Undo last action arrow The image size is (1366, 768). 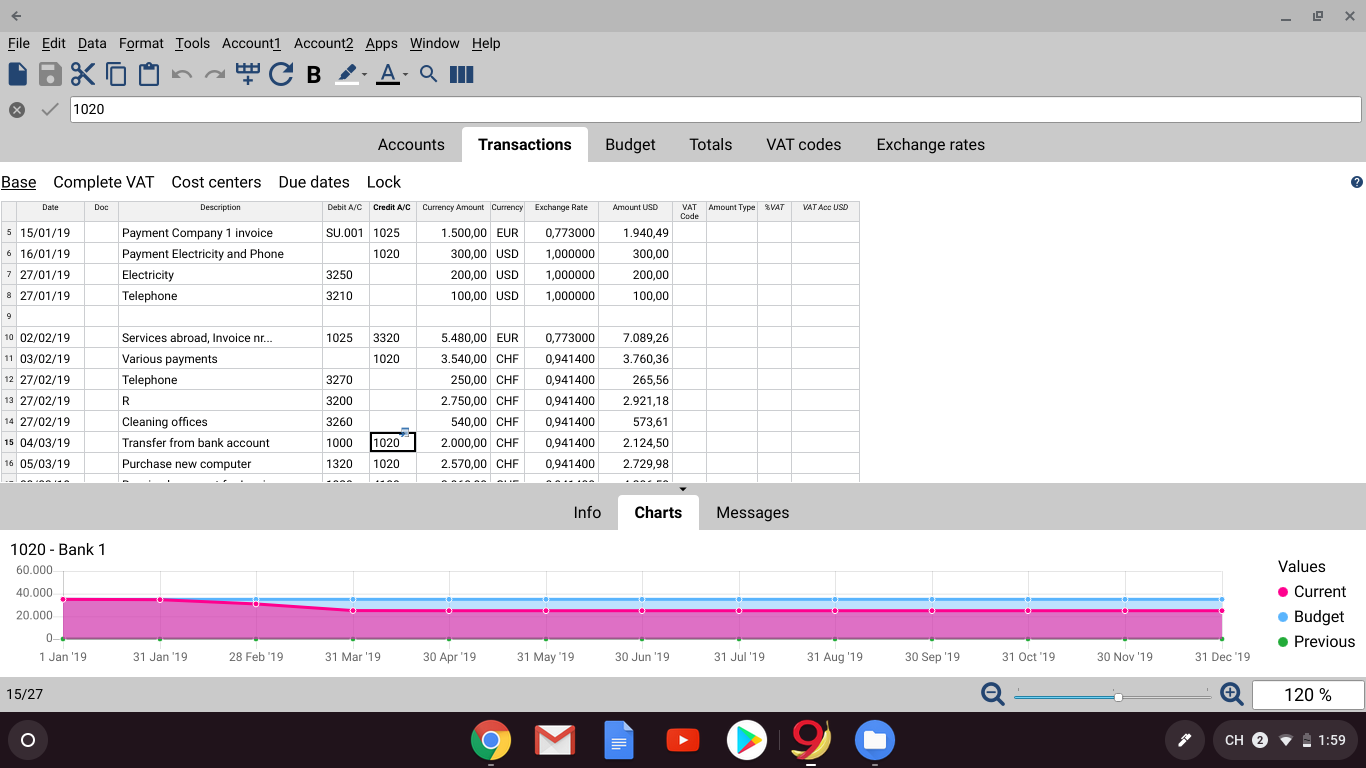[x=182, y=74]
